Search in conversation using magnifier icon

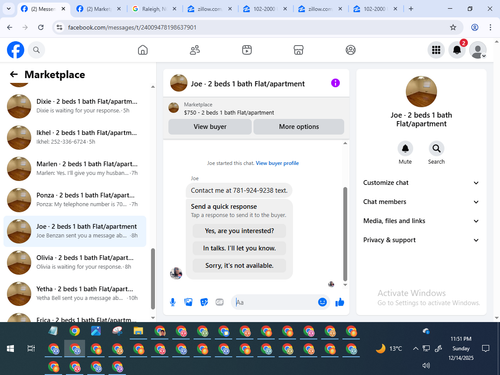point(436,149)
